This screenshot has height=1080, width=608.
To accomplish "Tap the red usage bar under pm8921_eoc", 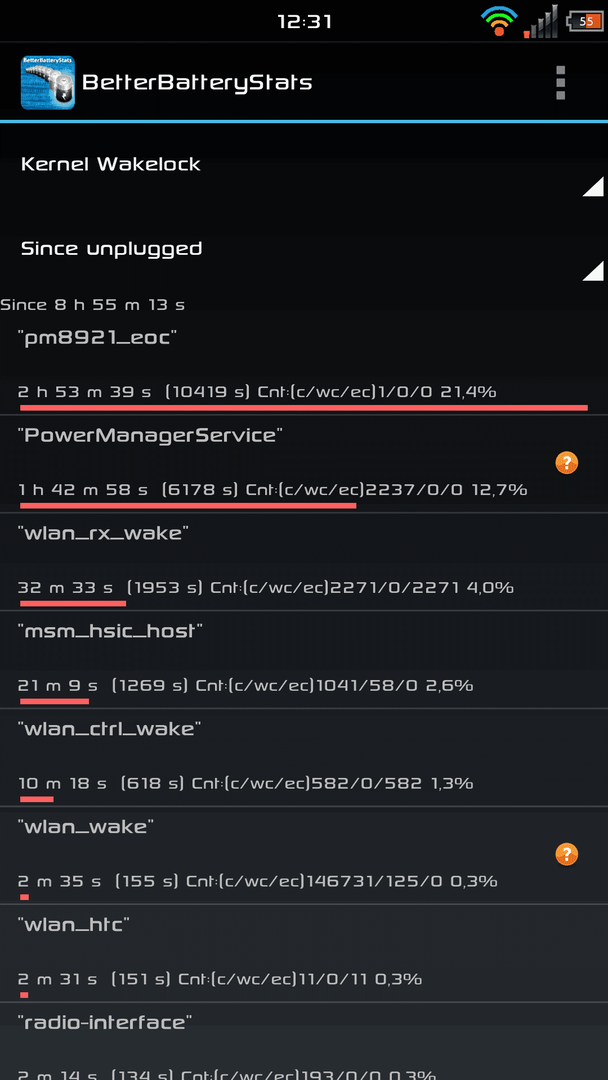I will (x=304, y=408).
